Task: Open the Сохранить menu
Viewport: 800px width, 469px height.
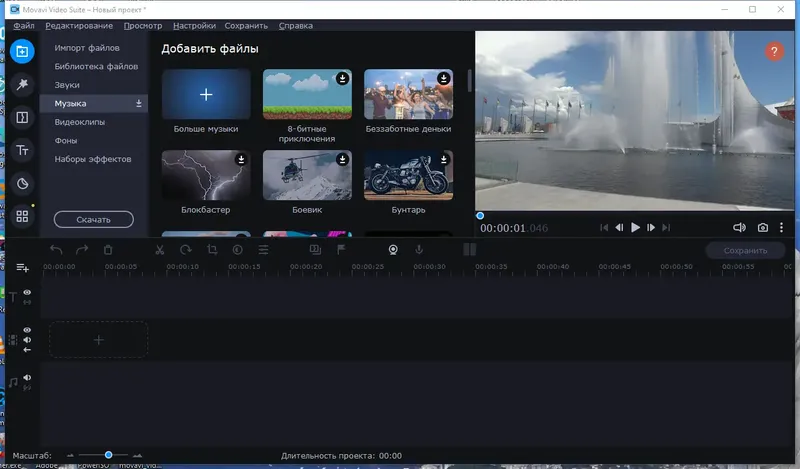Action: pos(246,26)
